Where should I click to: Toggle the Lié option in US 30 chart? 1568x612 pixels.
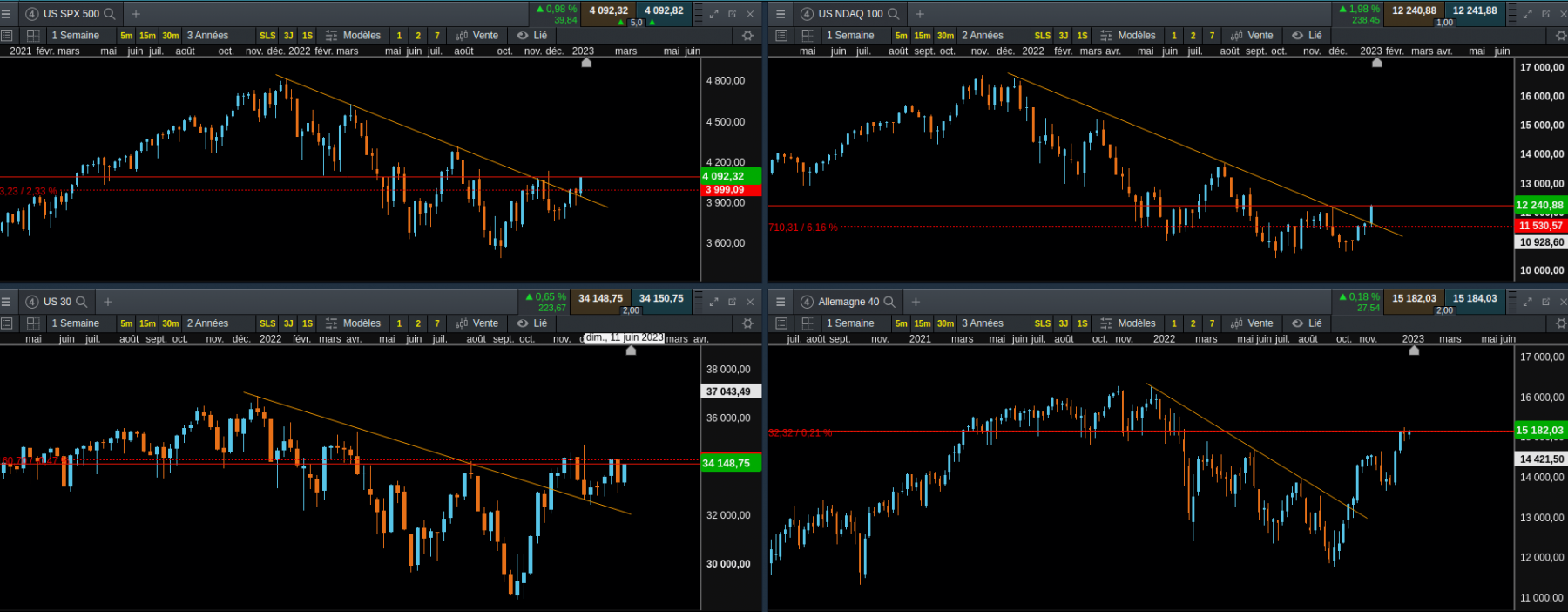tap(532, 323)
